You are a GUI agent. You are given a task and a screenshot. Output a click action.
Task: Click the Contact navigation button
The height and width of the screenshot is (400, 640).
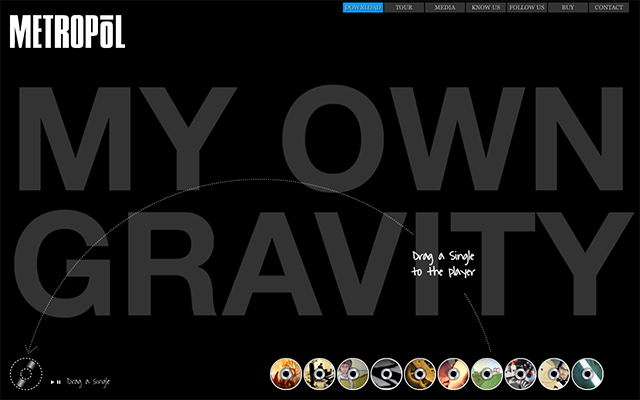point(609,7)
